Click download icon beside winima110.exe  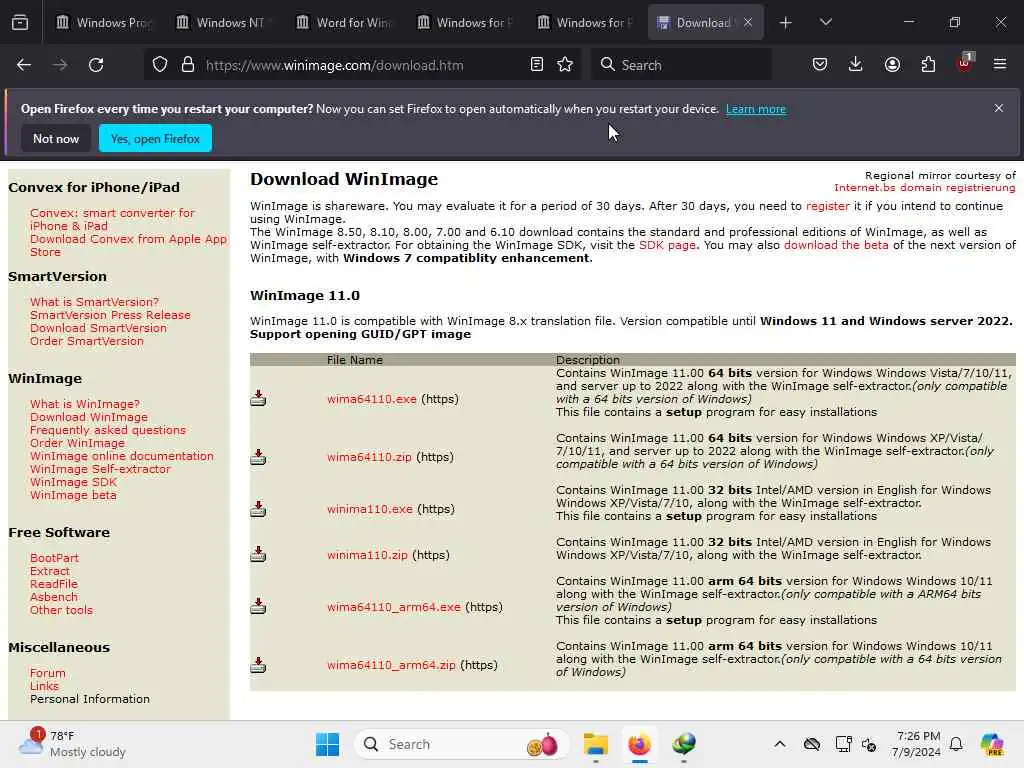pyautogui.click(x=258, y=509)
